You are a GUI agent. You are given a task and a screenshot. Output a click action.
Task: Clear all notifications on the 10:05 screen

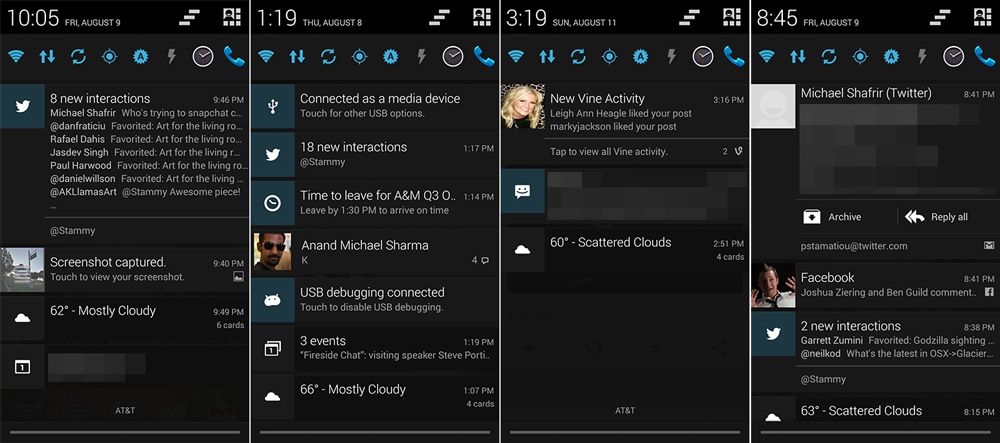189,18
